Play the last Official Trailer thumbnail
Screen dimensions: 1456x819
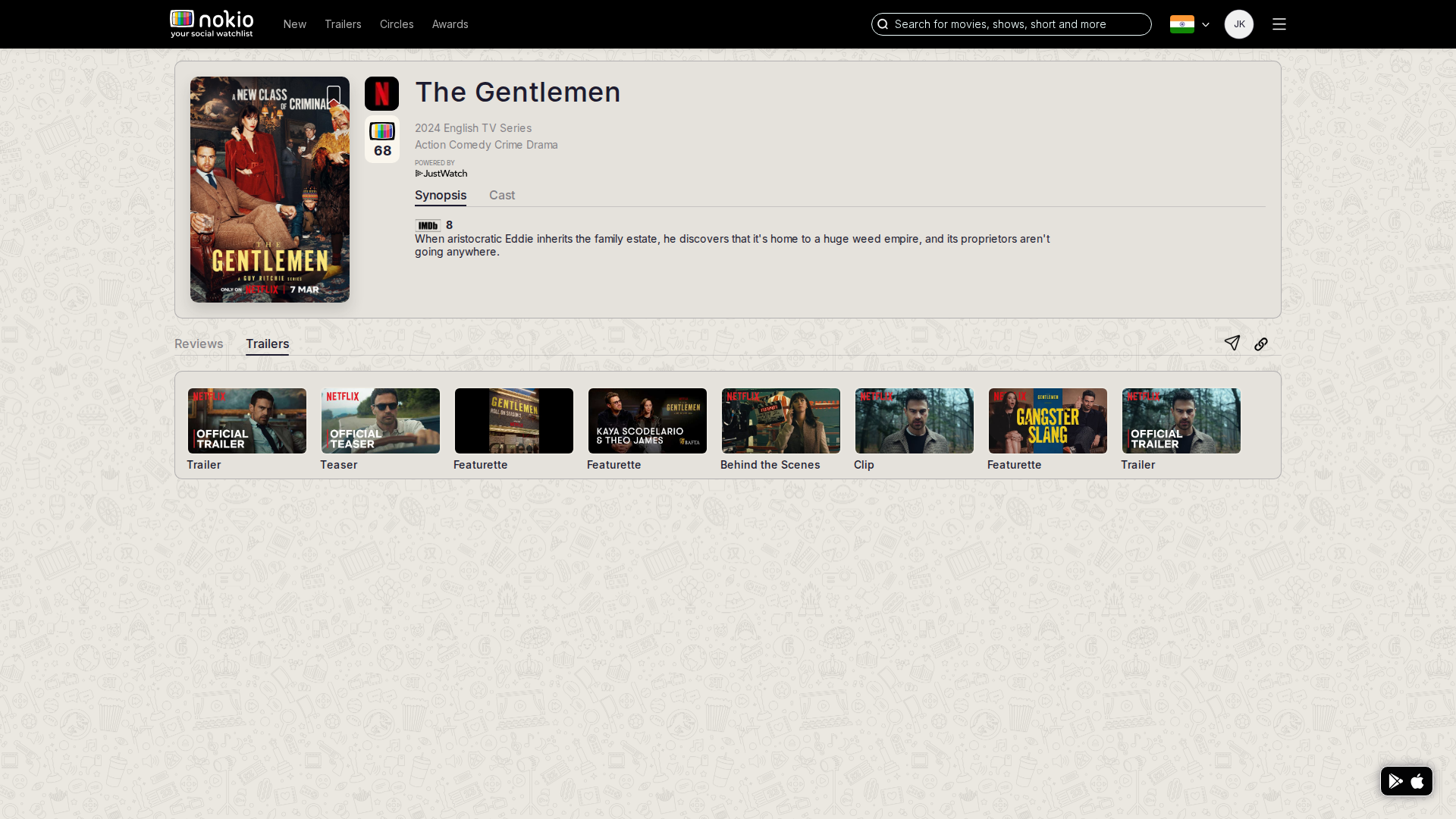click(x=1181, y=421)
